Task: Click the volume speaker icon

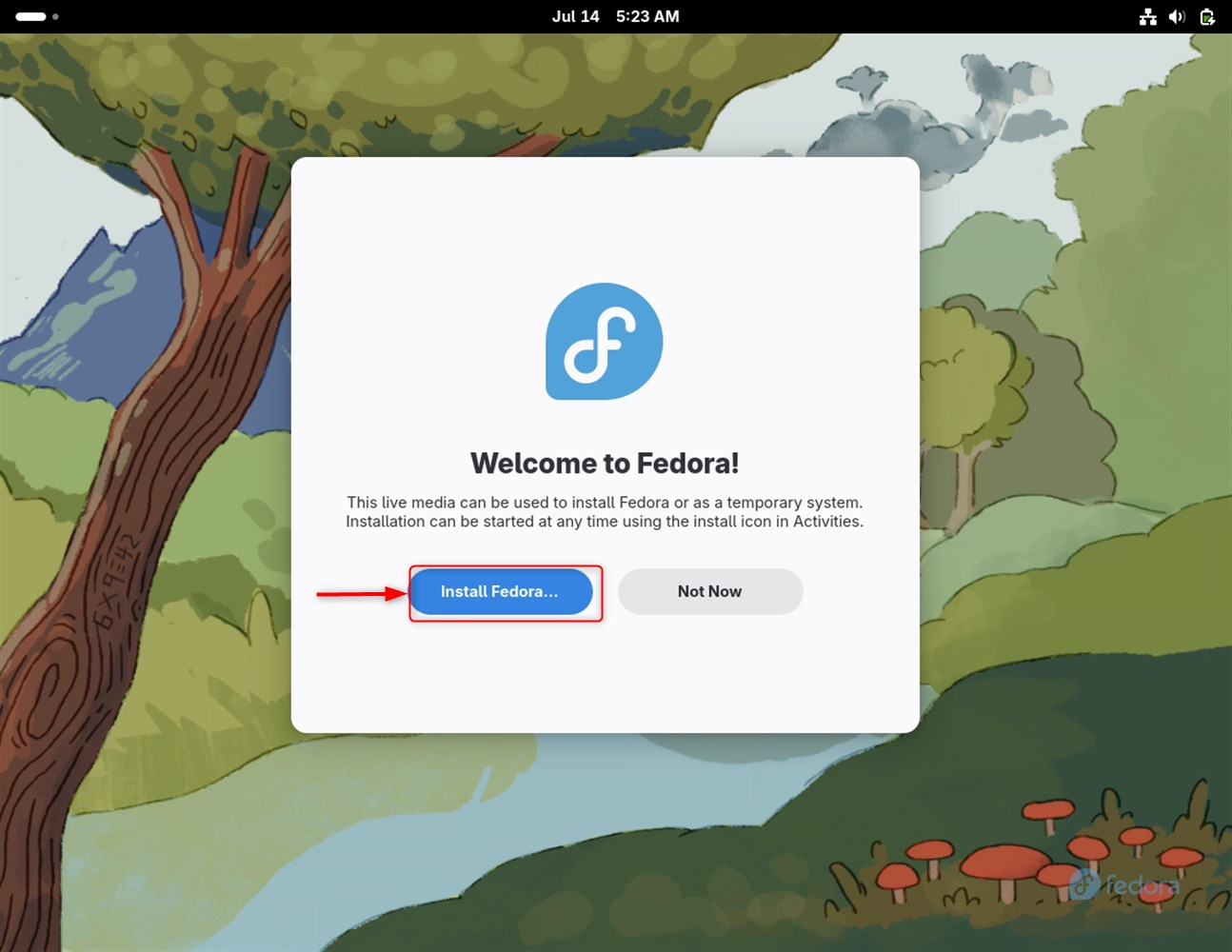Action: [1177, 16]
